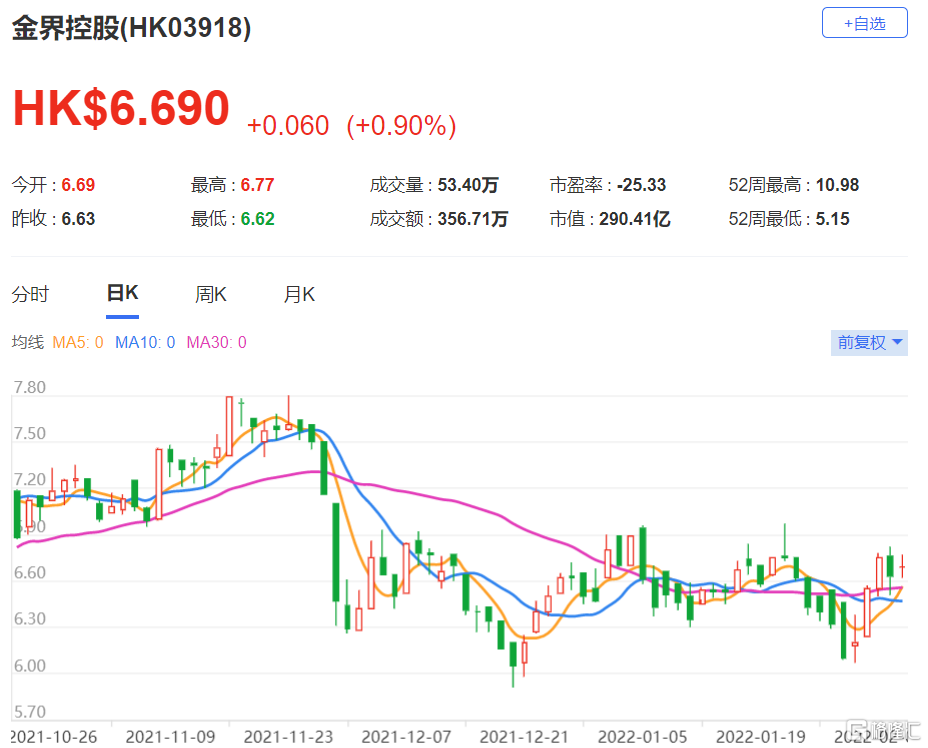Click the 2021-11-23 date axis label
This screenshot has width=928, height=748.
285,737
